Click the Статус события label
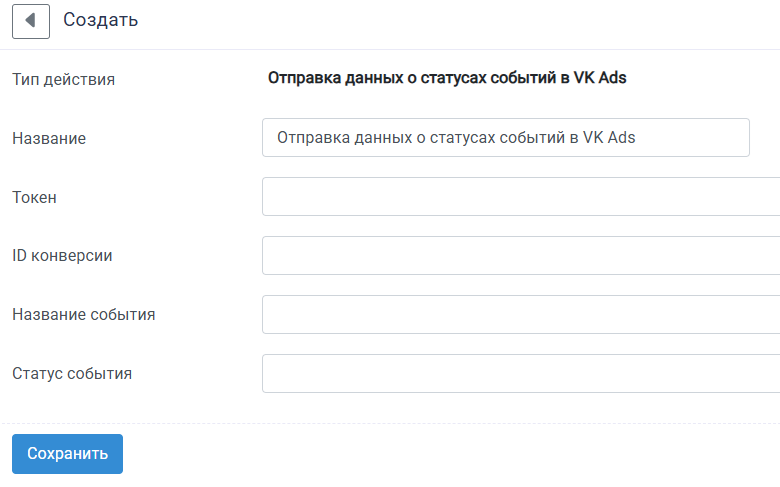780x487 pixels. click(x=72, y=374)
